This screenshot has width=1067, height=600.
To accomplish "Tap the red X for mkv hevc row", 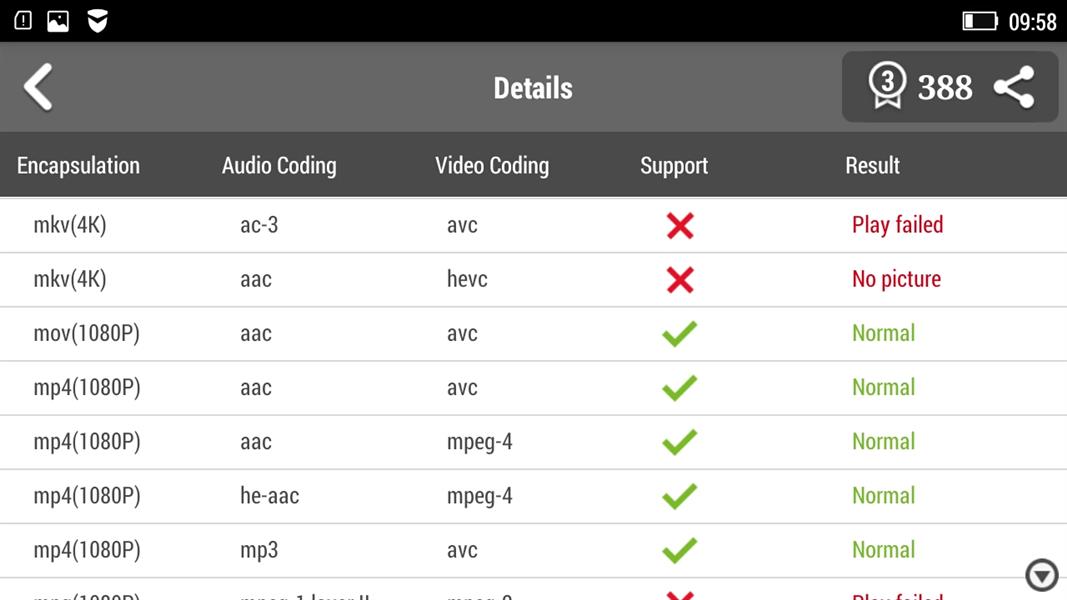I will coord(680,280).
